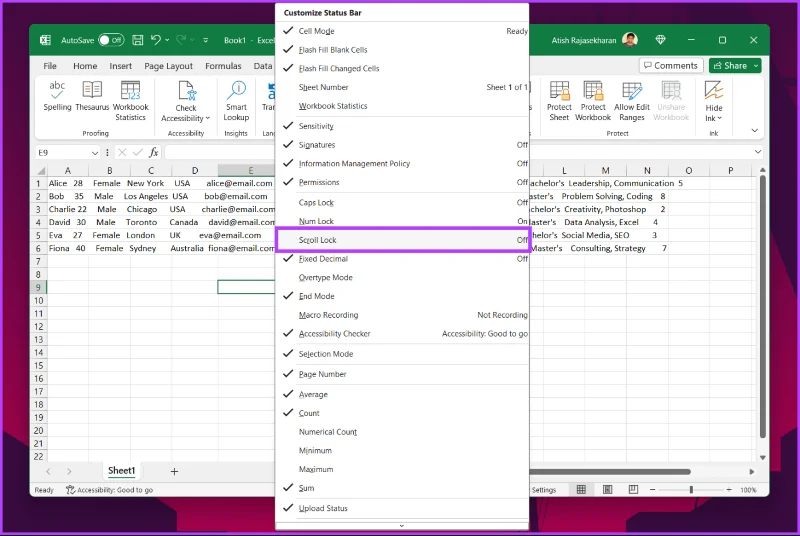800x536 pixels.
Task: Click the diamond premium icon
Action: coord(660,40)
